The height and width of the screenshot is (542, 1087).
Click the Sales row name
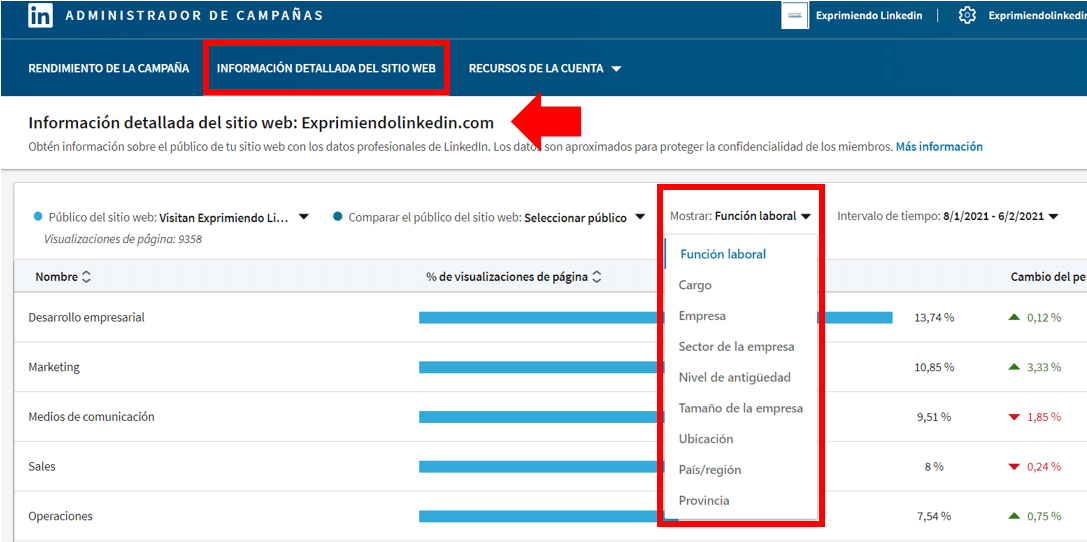coord(42,467)
